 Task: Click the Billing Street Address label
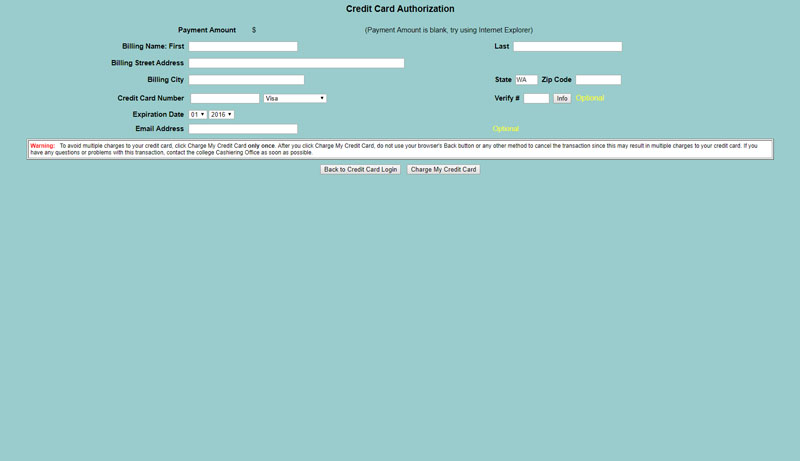click(147, 63)
